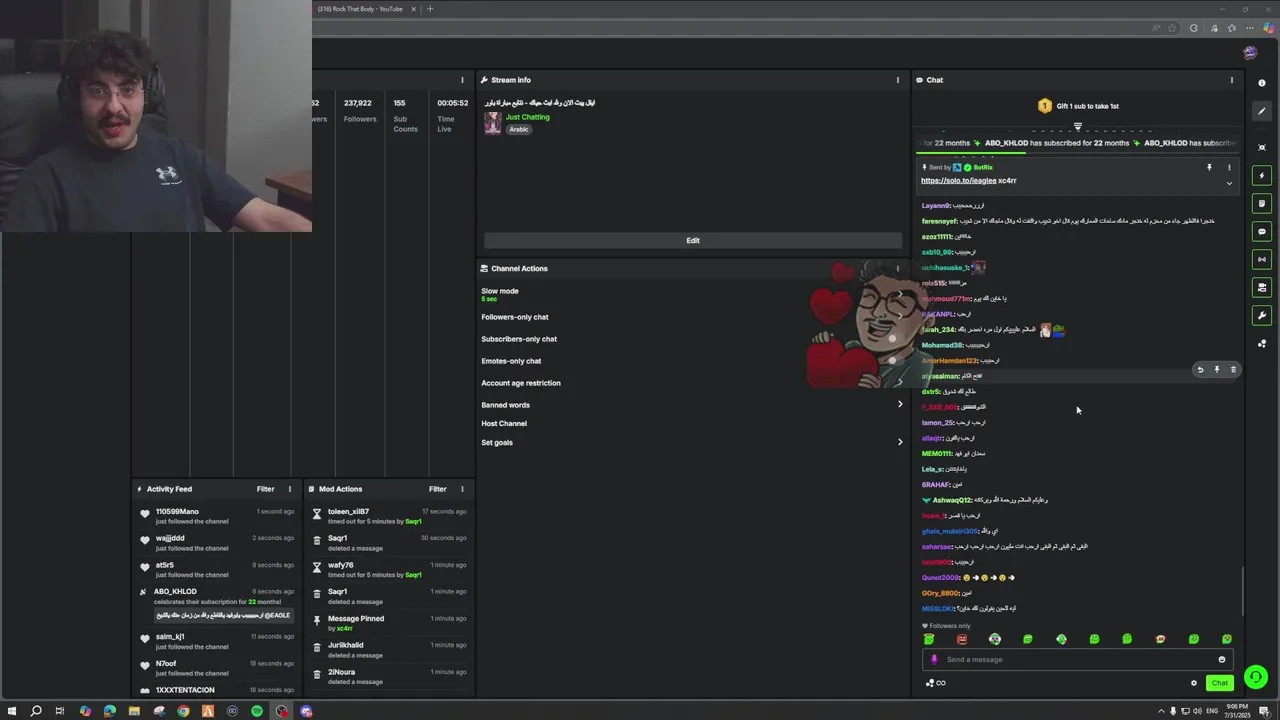This screenshot has height=720, width=1280.
Task: Open the emoji picker in message box
Action: (1221, 660)
